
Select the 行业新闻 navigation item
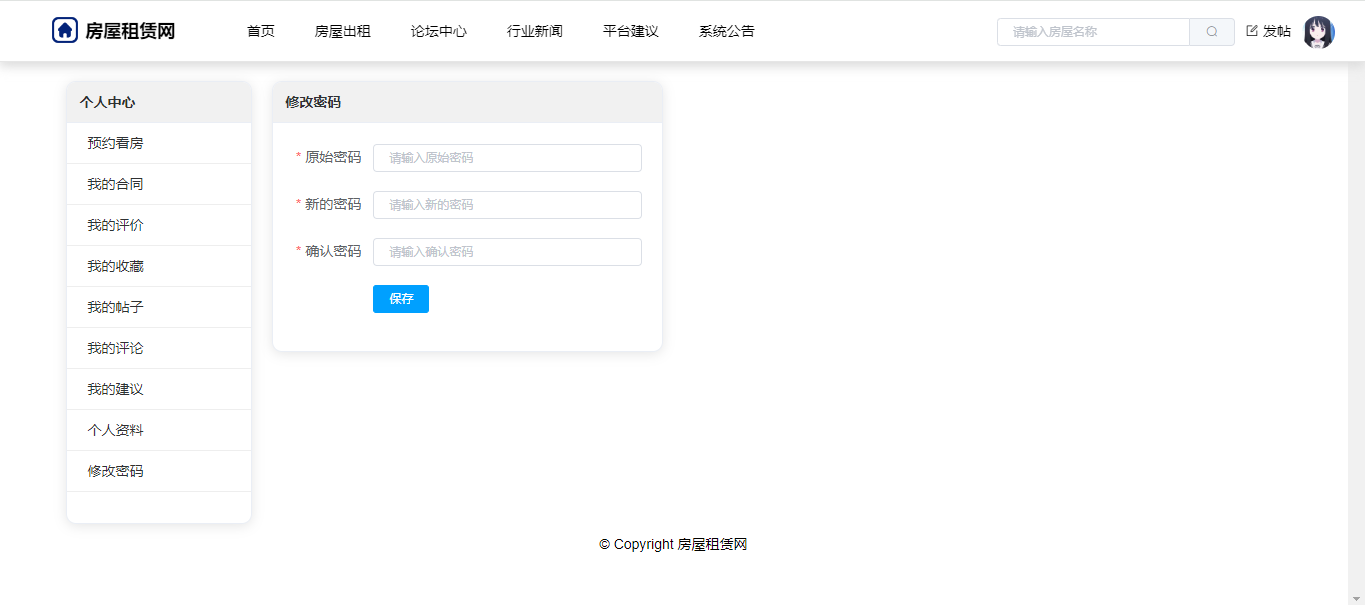535,31
